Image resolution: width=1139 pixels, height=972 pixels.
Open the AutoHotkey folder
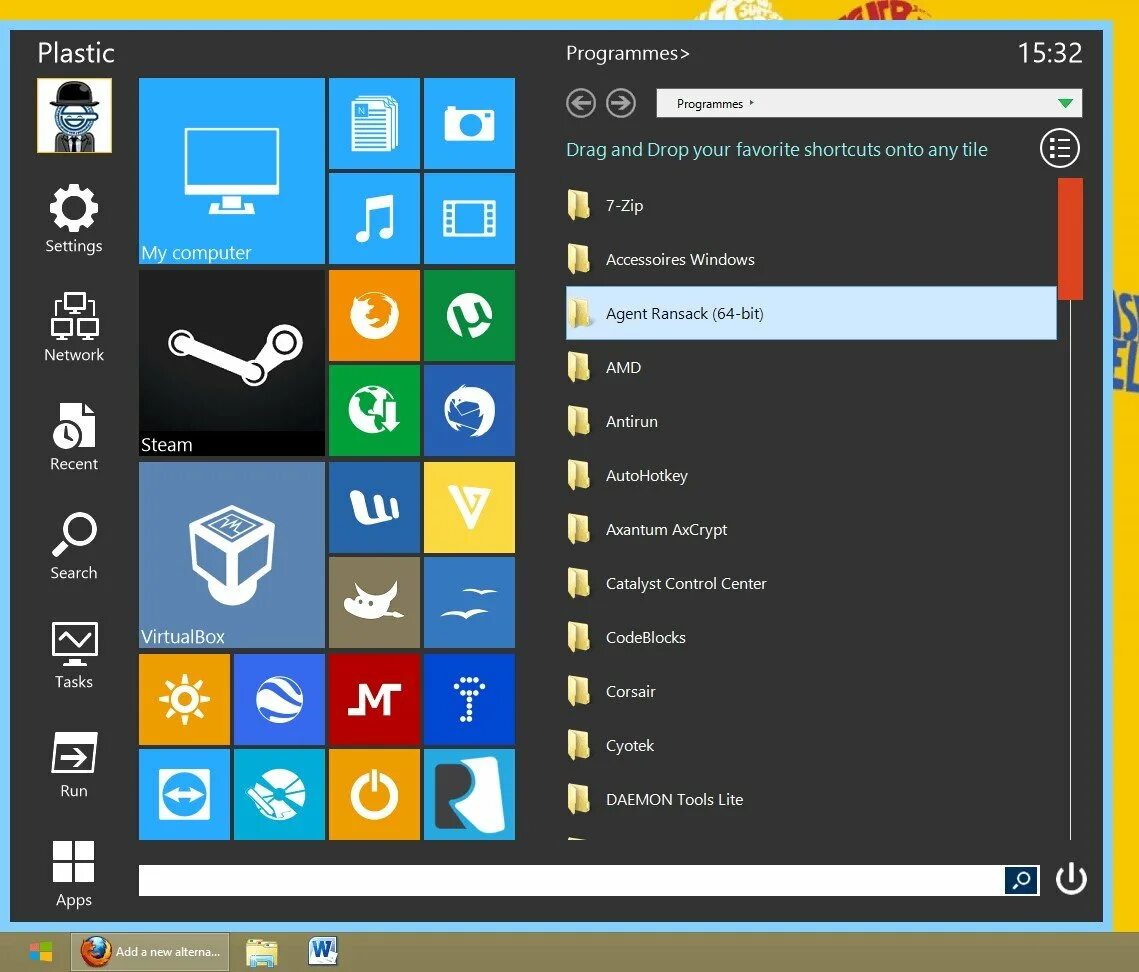tap(811, 475)
